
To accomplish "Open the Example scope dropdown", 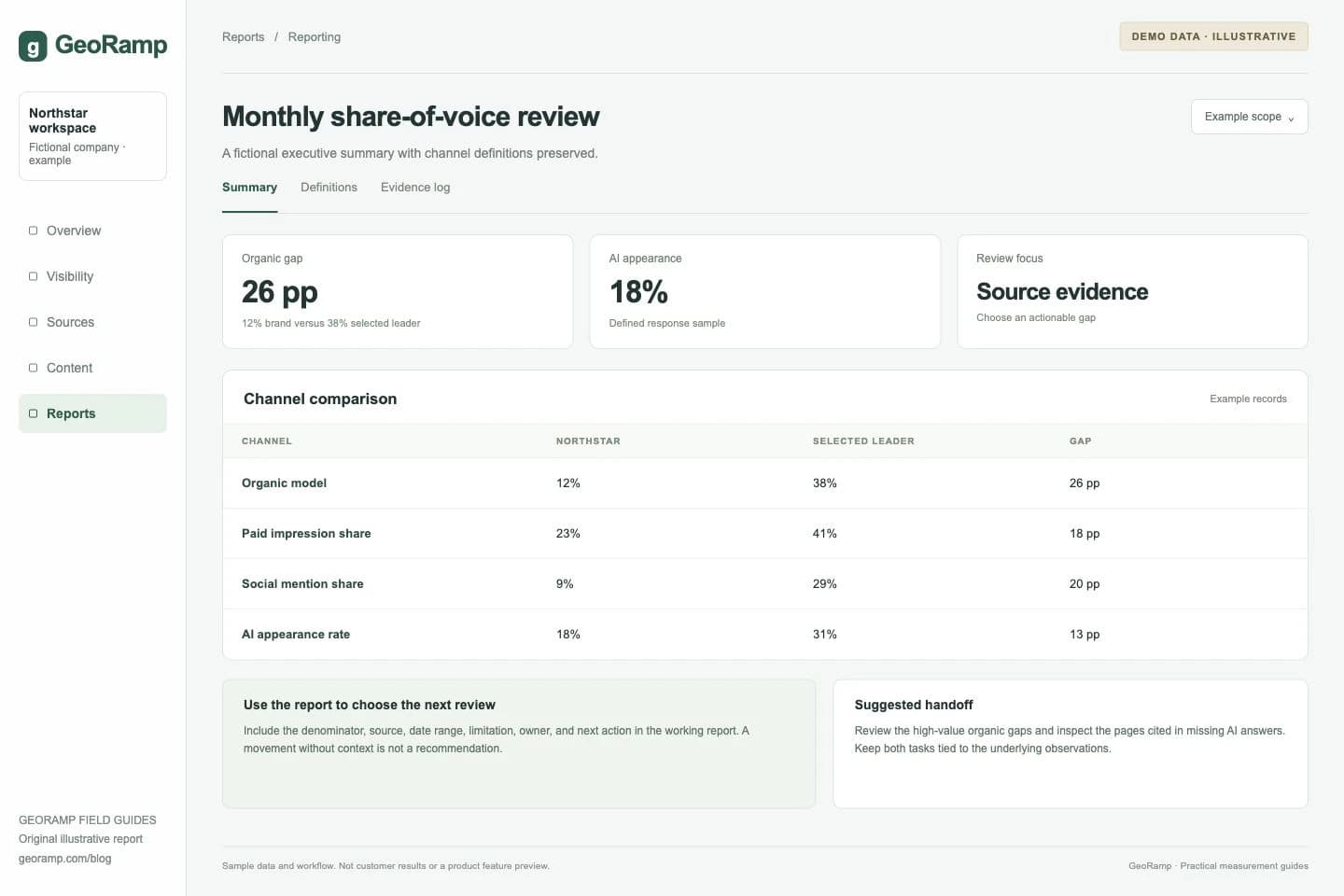I will click(1249, 117).
